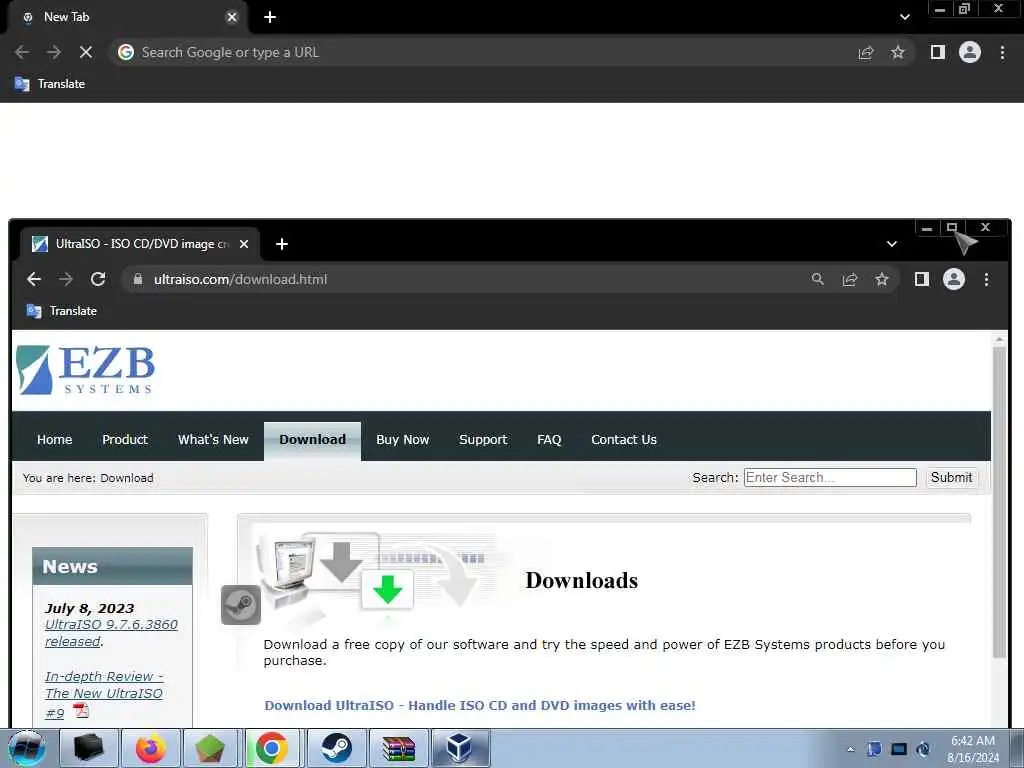Open side panel in UltraISO window

coord(921,280)
